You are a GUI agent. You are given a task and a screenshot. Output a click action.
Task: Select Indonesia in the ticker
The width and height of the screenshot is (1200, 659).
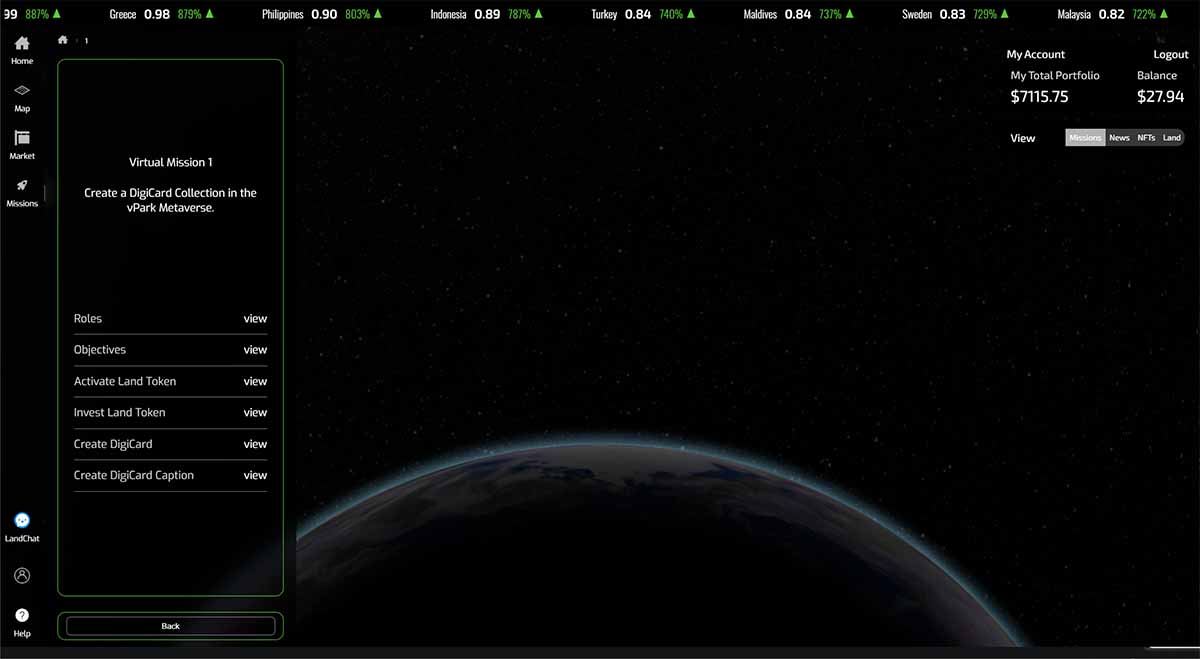448,15
